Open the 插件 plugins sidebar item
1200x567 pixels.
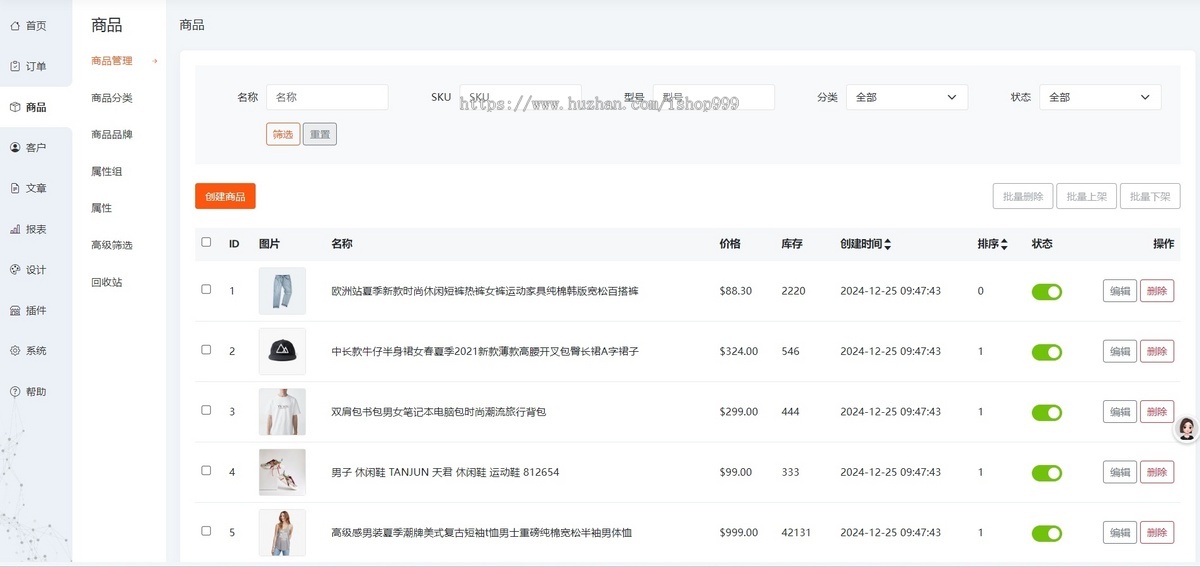(29, 310)
